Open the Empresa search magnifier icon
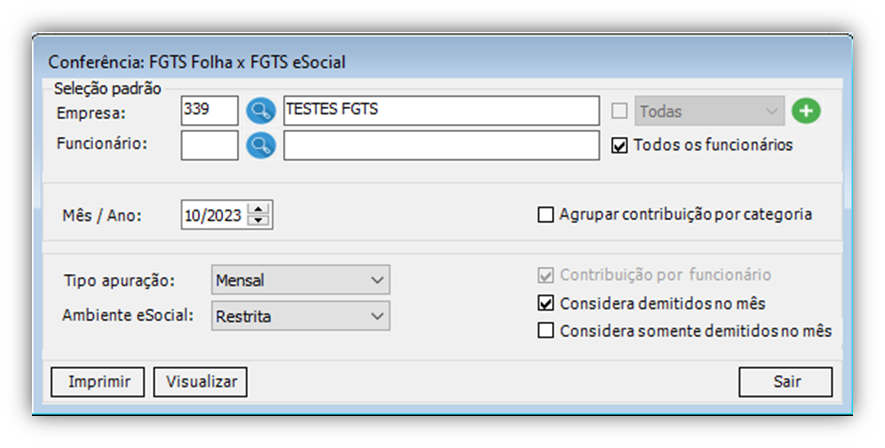Viewport: 885px width, 448px height. [261, 111]
